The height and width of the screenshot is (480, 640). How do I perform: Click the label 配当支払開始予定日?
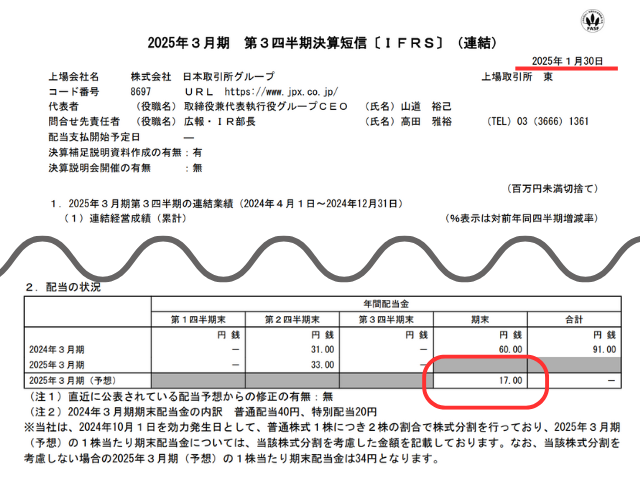tap(94, 137)
